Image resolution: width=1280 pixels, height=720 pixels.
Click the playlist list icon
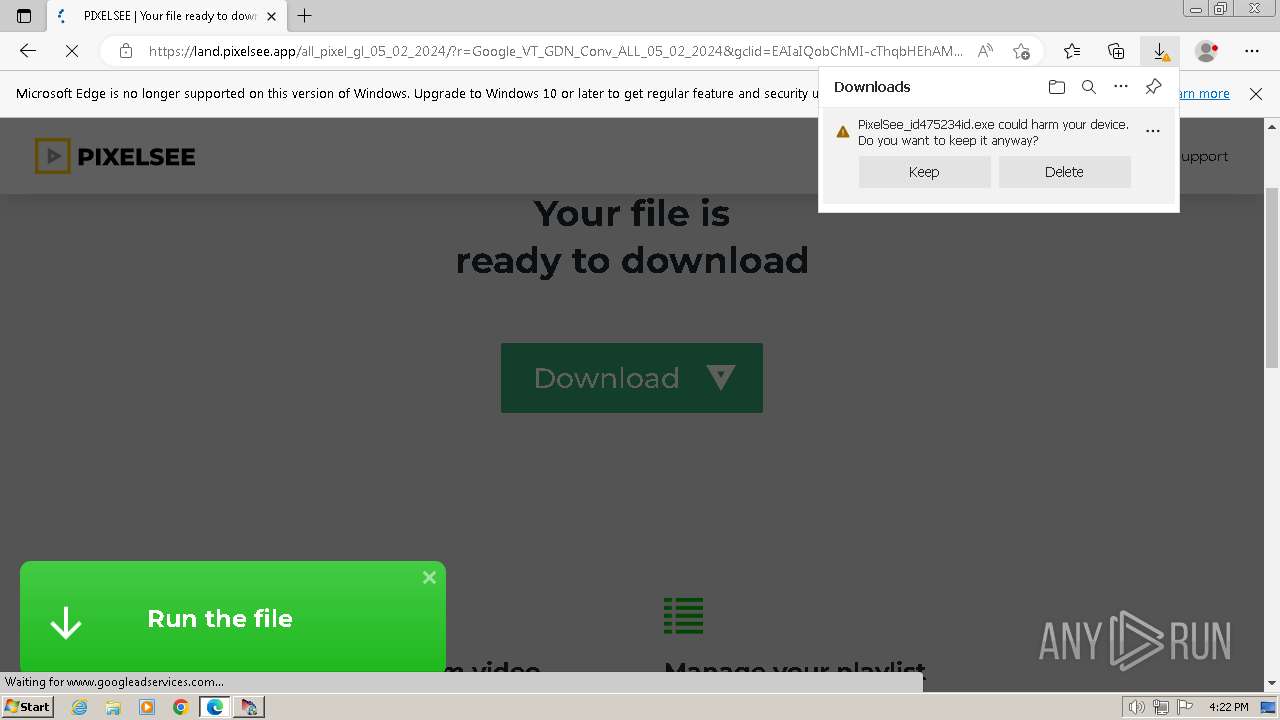coord(684,615)
